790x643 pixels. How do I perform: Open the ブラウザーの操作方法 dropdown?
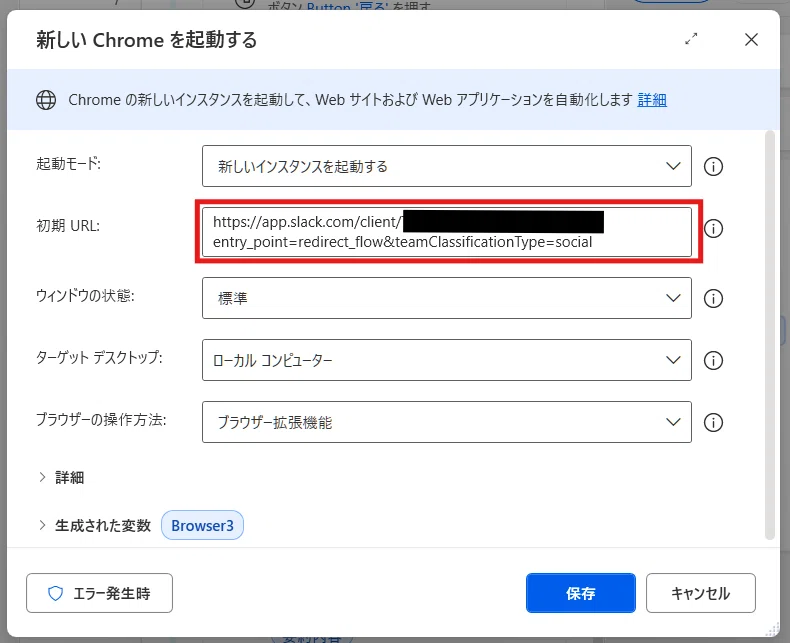tap(446, 422)
